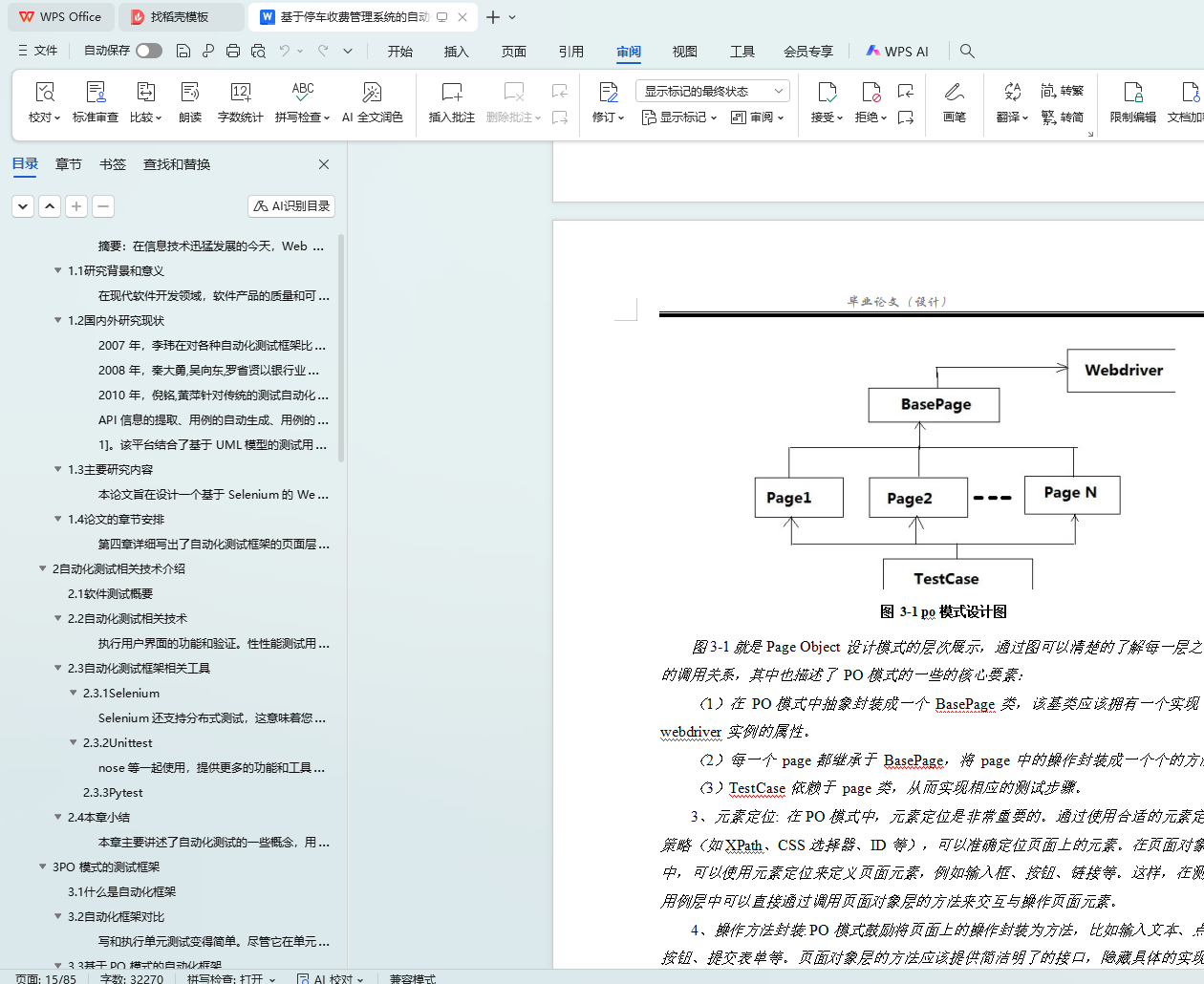Screen dimensions: 1204x984
Task: Toggle the 自动保存 auto-save switch
Action: (x=148, y=51)
